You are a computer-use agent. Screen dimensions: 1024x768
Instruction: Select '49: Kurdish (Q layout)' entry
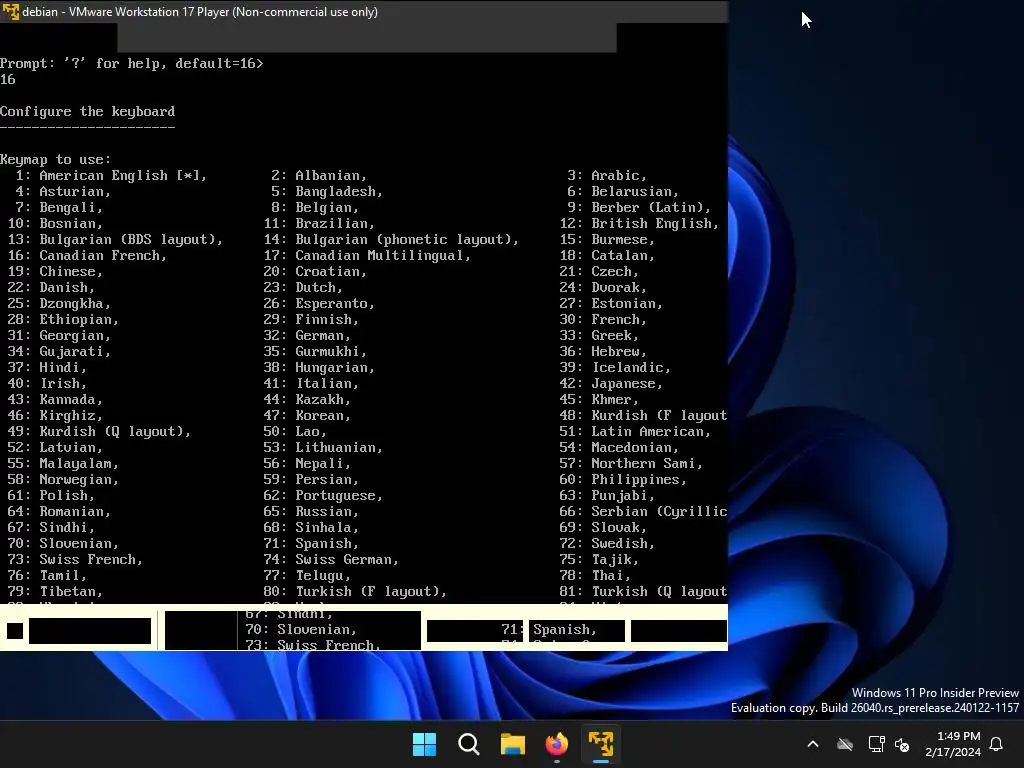[99, 432]
